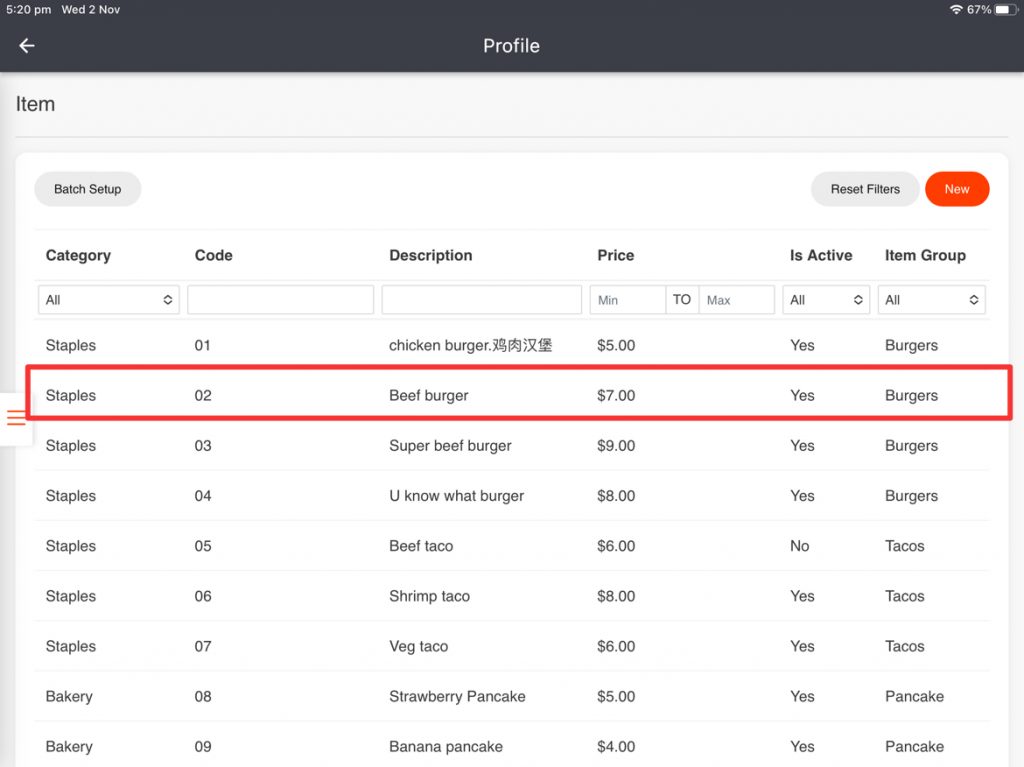The height and width of the screenshot is (767, 1024).
Task: Open the Beef burger item row
Action: [428, 396]
